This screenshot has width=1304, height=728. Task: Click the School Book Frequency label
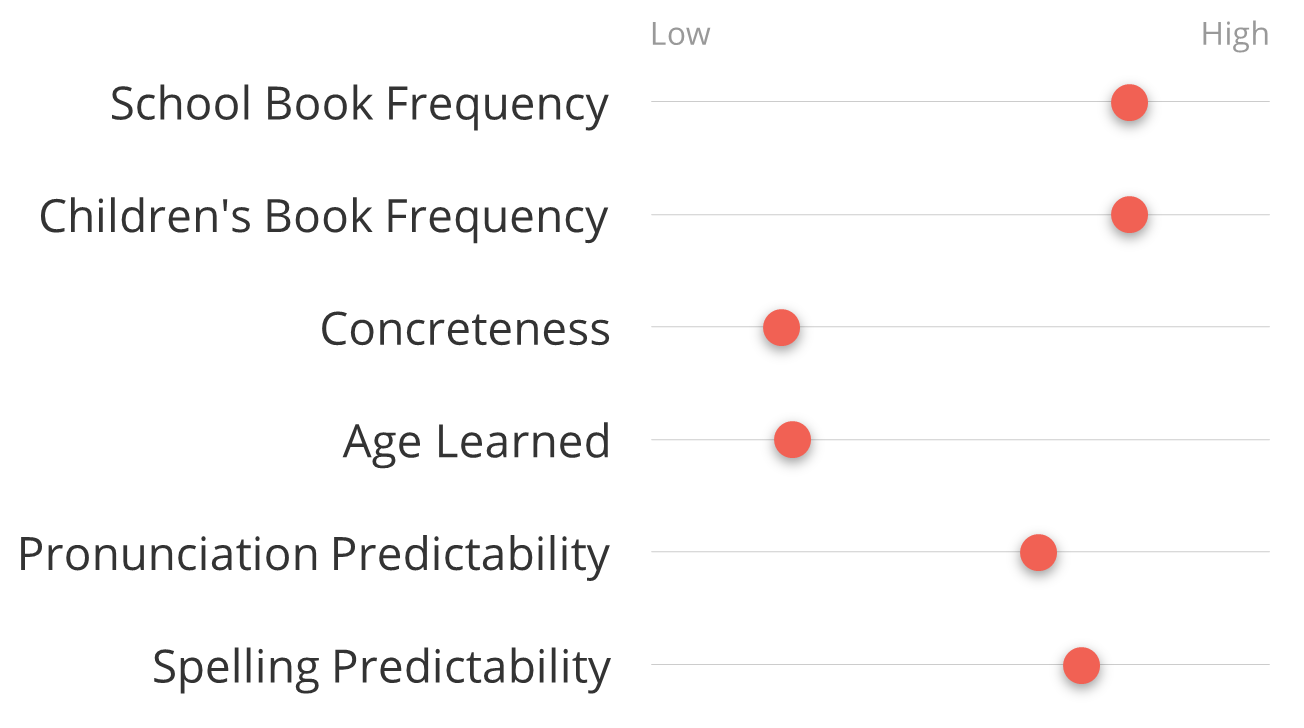tap(359, 104)
